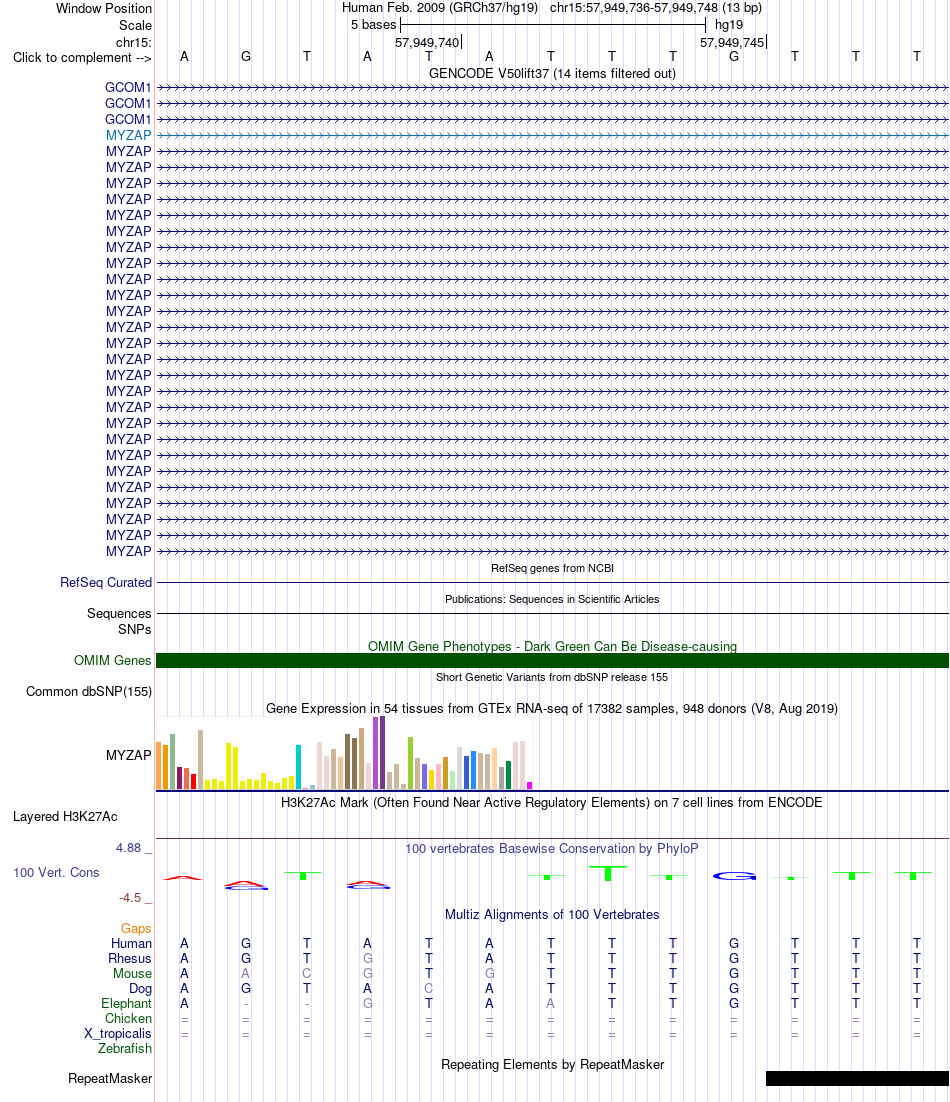Click the 'Click to complement -->' label
This screenshot has width=950, height=1102.
click(x=82, y=58)
